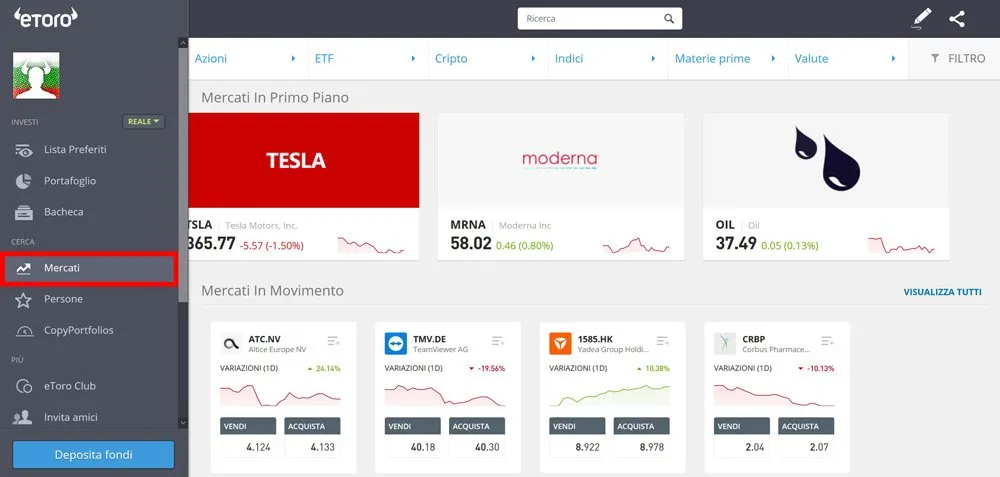Viewport: 1000px width, 477px height.
Task: Click VENDI 4.124 for ATC.NV
Action: coord(248,437)
